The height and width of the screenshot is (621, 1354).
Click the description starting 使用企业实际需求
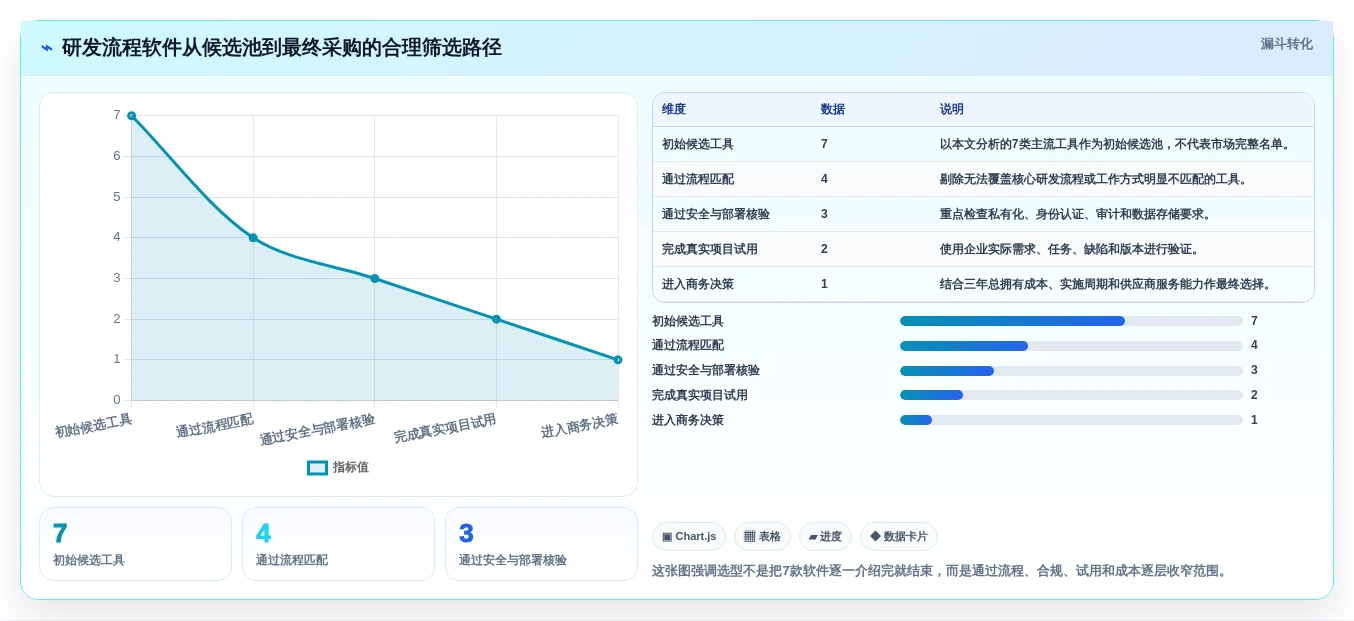[1070, 249]
